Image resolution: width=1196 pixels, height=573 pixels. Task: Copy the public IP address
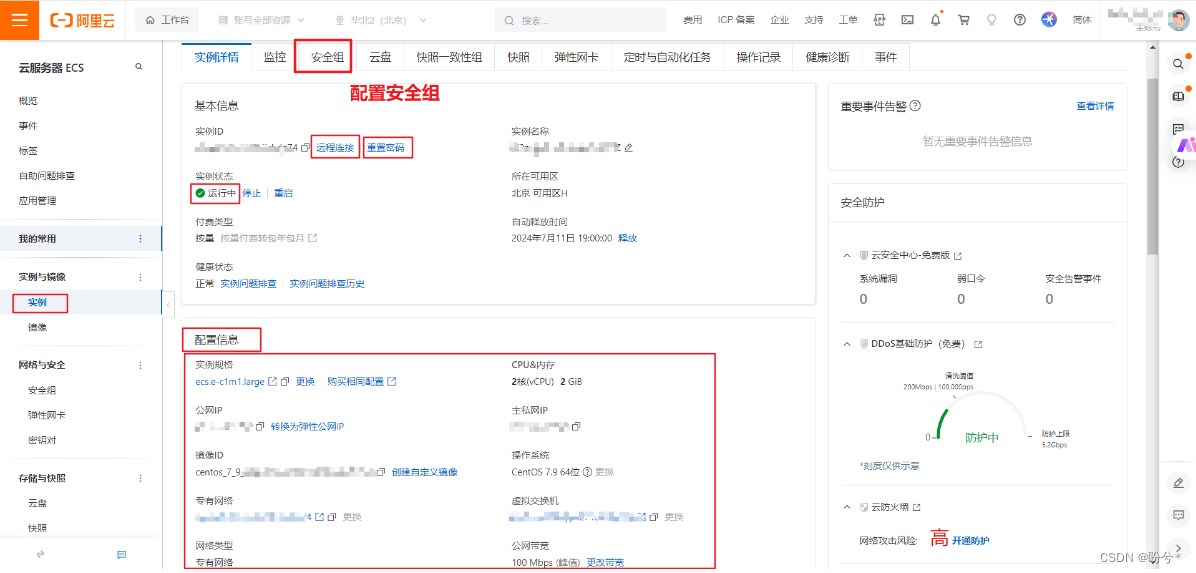pos(259,426)
